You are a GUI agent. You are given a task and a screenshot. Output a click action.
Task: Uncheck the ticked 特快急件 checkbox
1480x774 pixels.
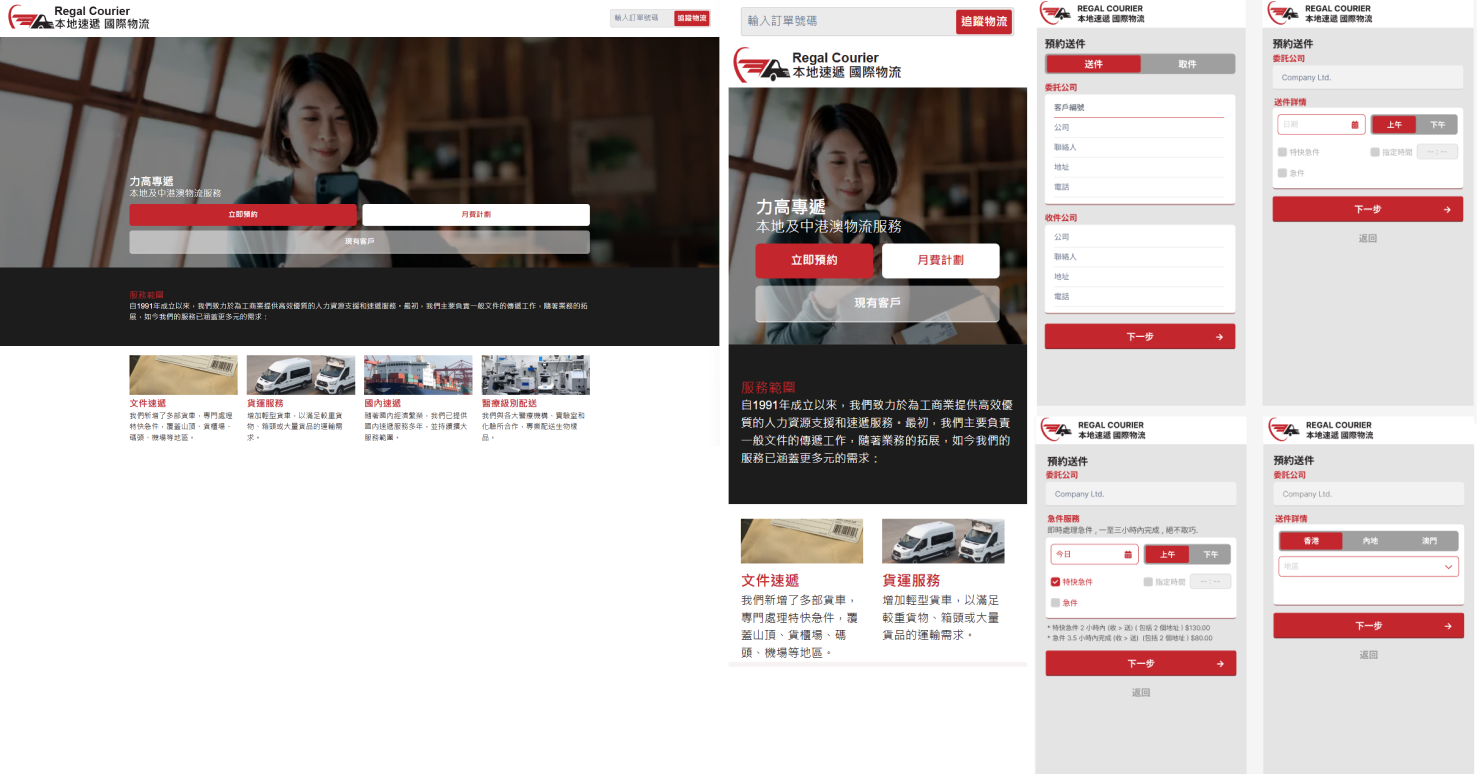(x=1055, y=582)
